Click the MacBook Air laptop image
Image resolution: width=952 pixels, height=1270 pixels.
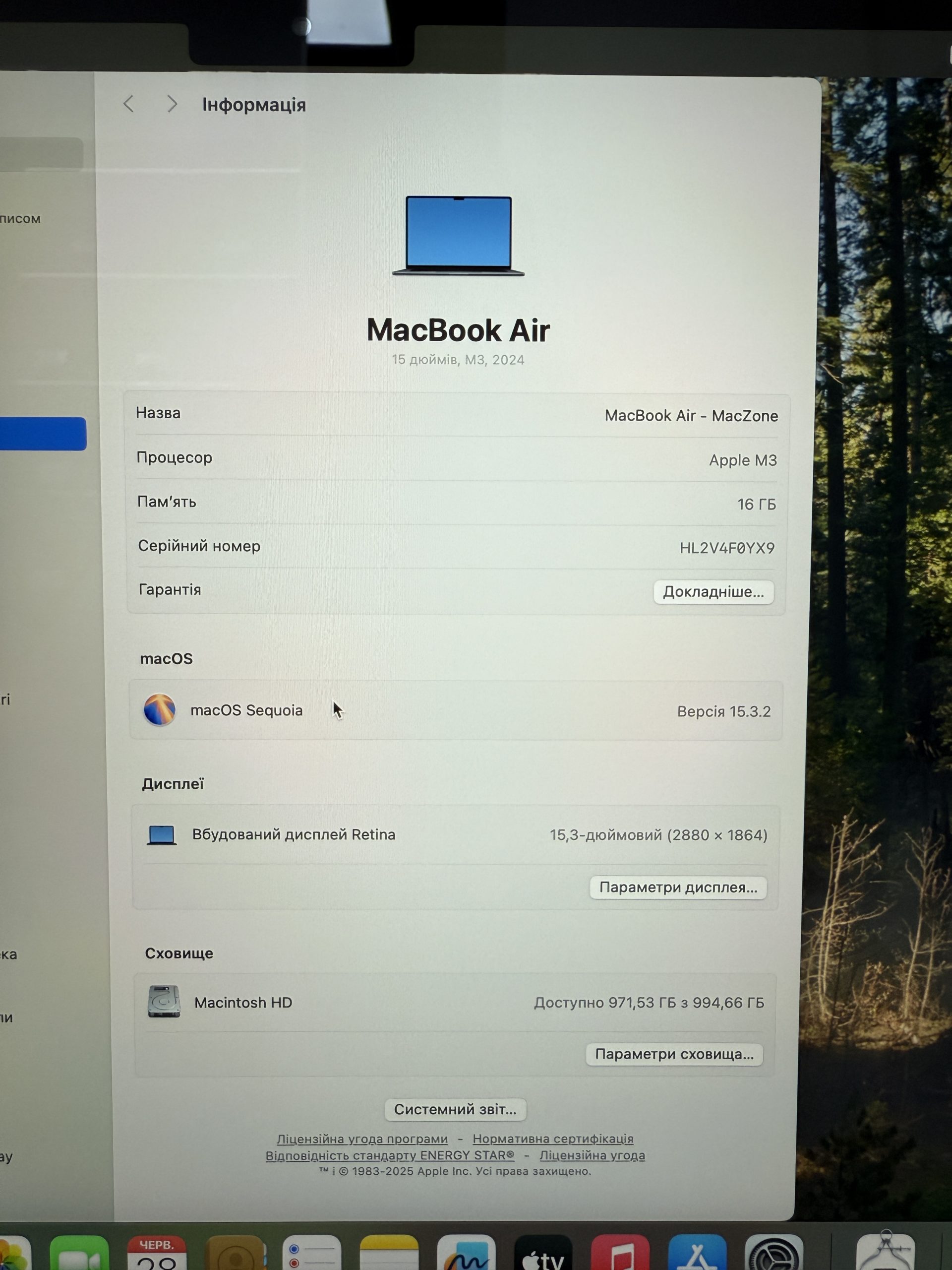pos(459,236)
